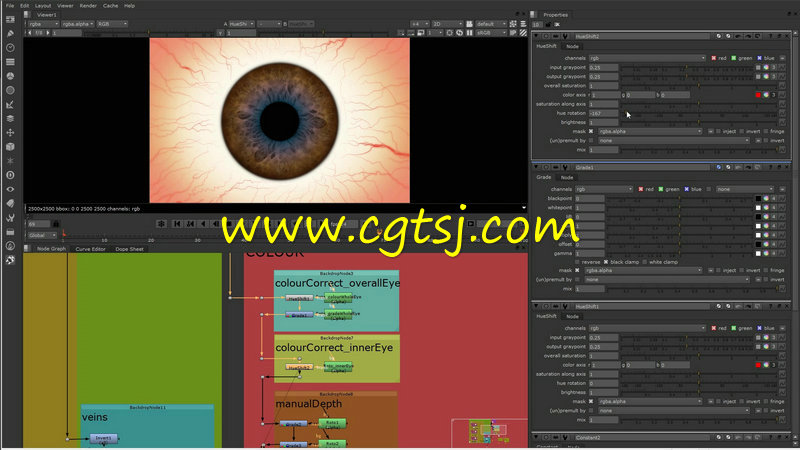Click HueShift2 hue rotation value field
800x450 pixels.
click(604, 113)
